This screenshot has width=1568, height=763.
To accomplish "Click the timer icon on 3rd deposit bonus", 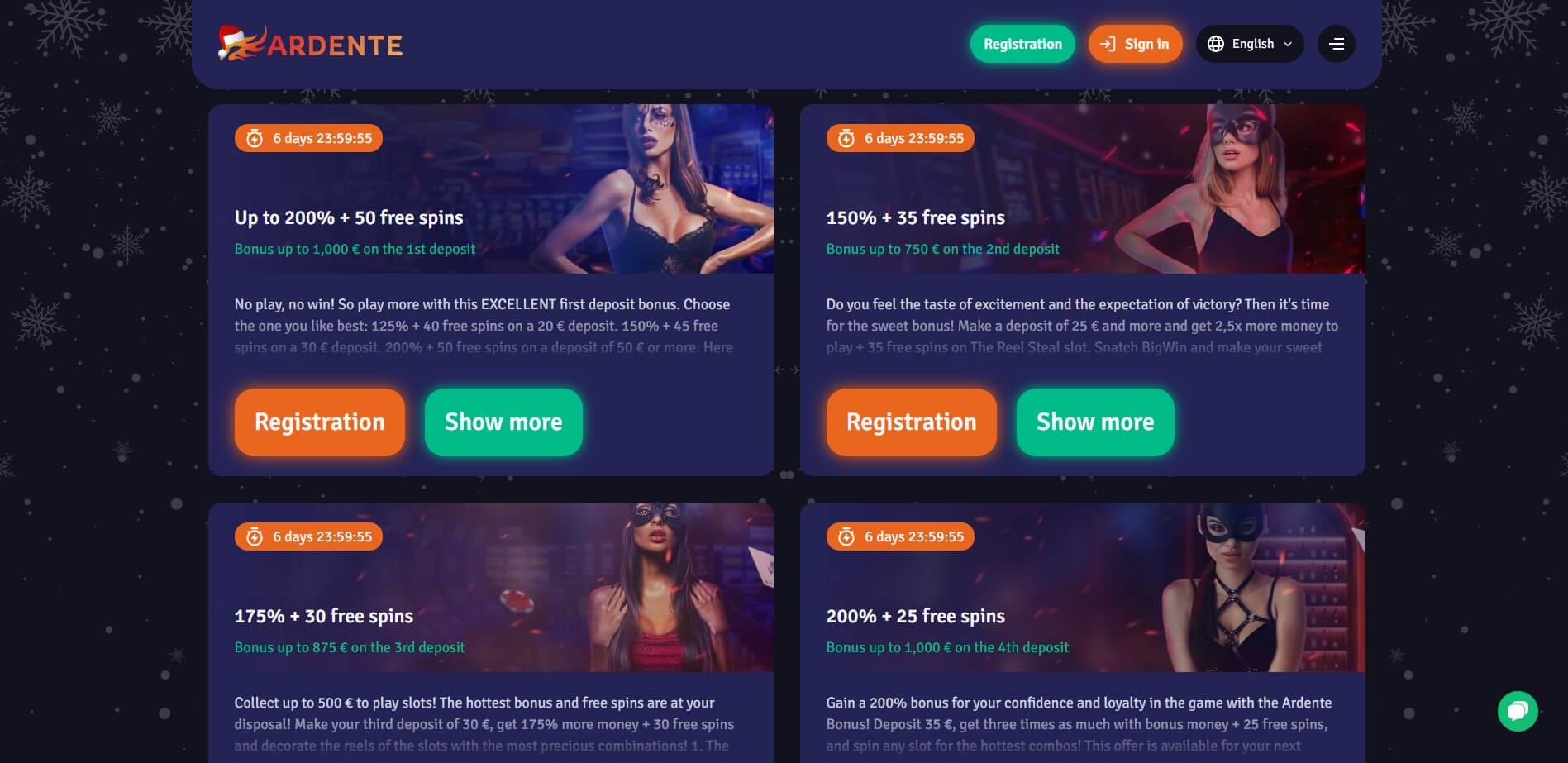I will tap(255, 536).
